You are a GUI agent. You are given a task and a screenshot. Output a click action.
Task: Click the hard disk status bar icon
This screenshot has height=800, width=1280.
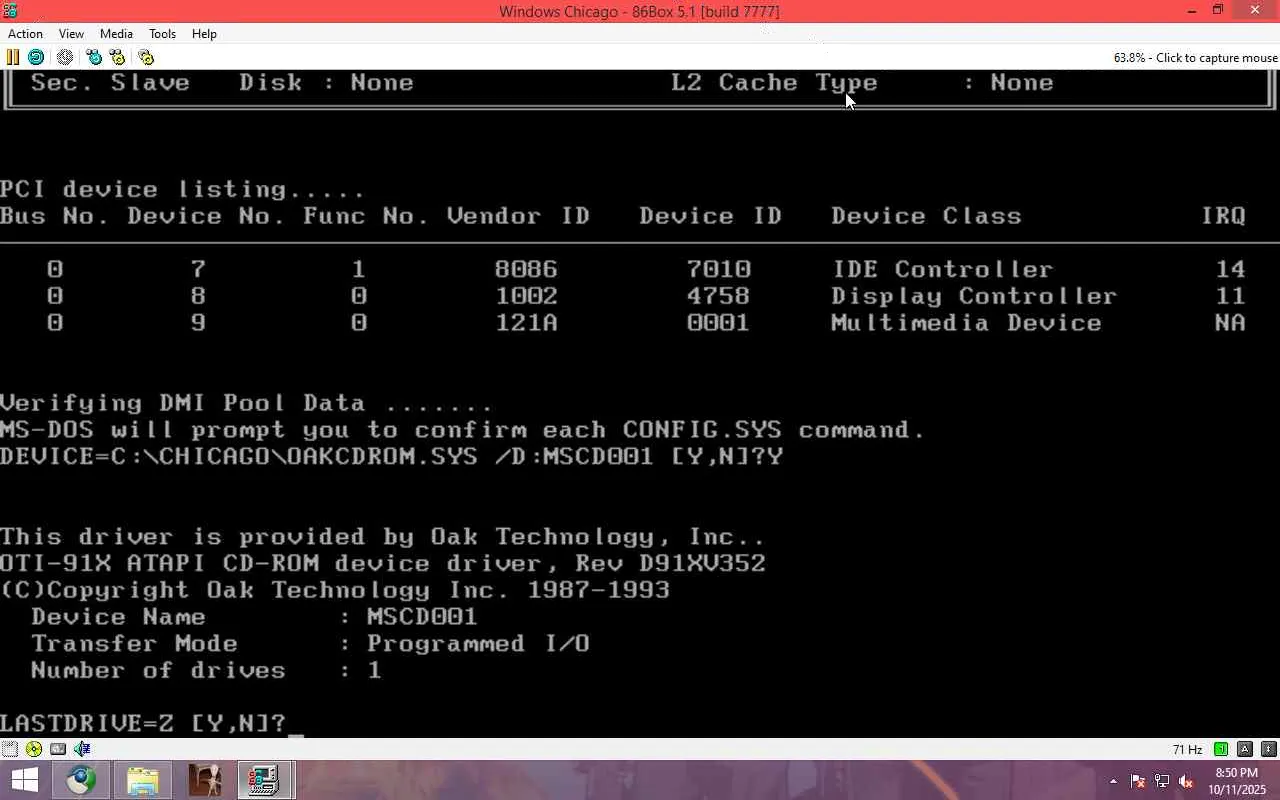click(x=58, y=749)
